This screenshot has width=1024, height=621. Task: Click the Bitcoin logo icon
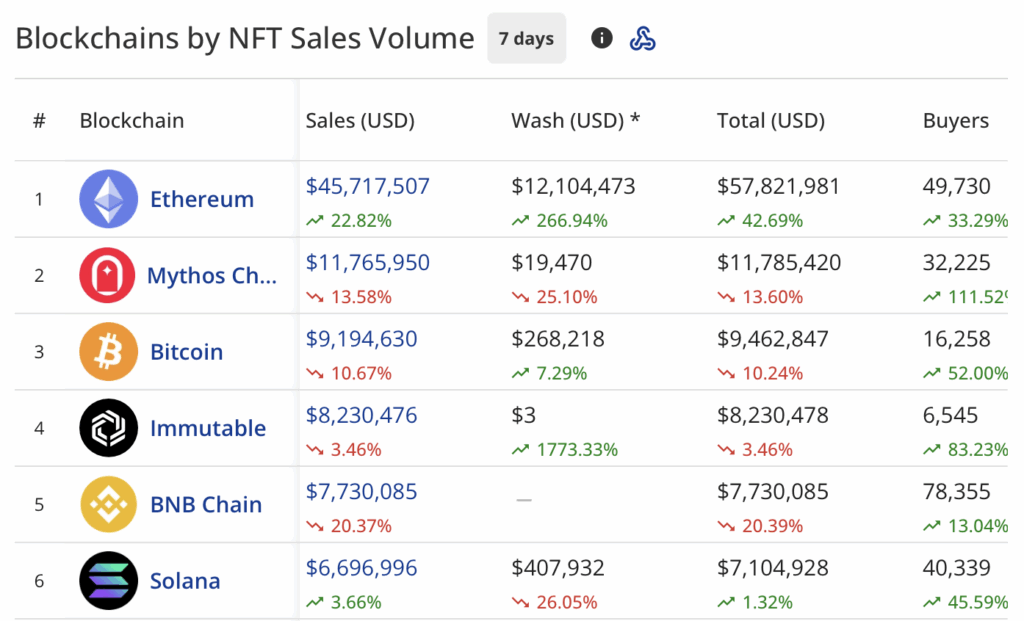pyautogui.click(x=108, y=352)
